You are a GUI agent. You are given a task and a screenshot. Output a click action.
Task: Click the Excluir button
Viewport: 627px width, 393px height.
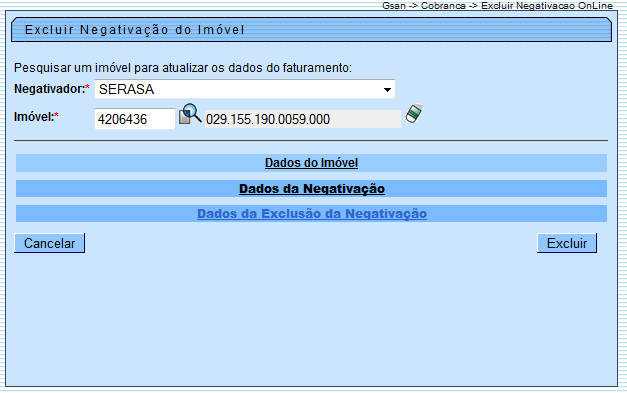tap(567, 243)
